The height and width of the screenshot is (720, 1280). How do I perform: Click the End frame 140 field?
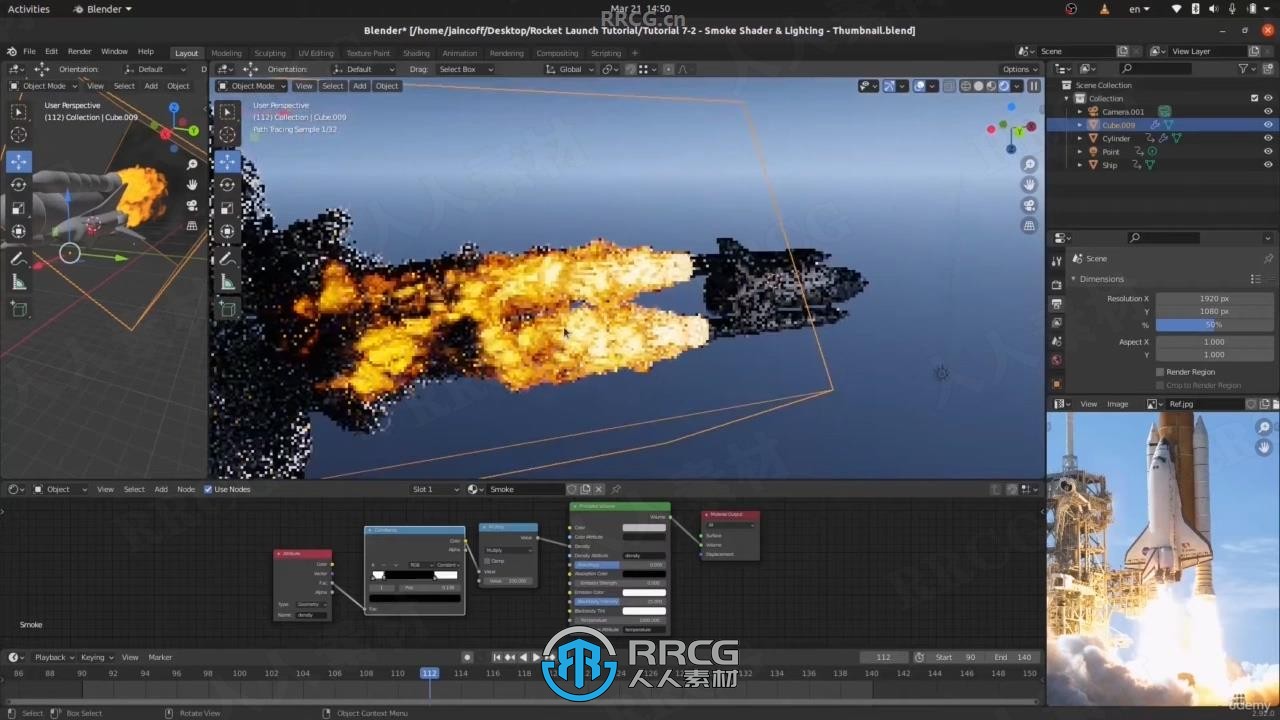[x=1013, y=657]
